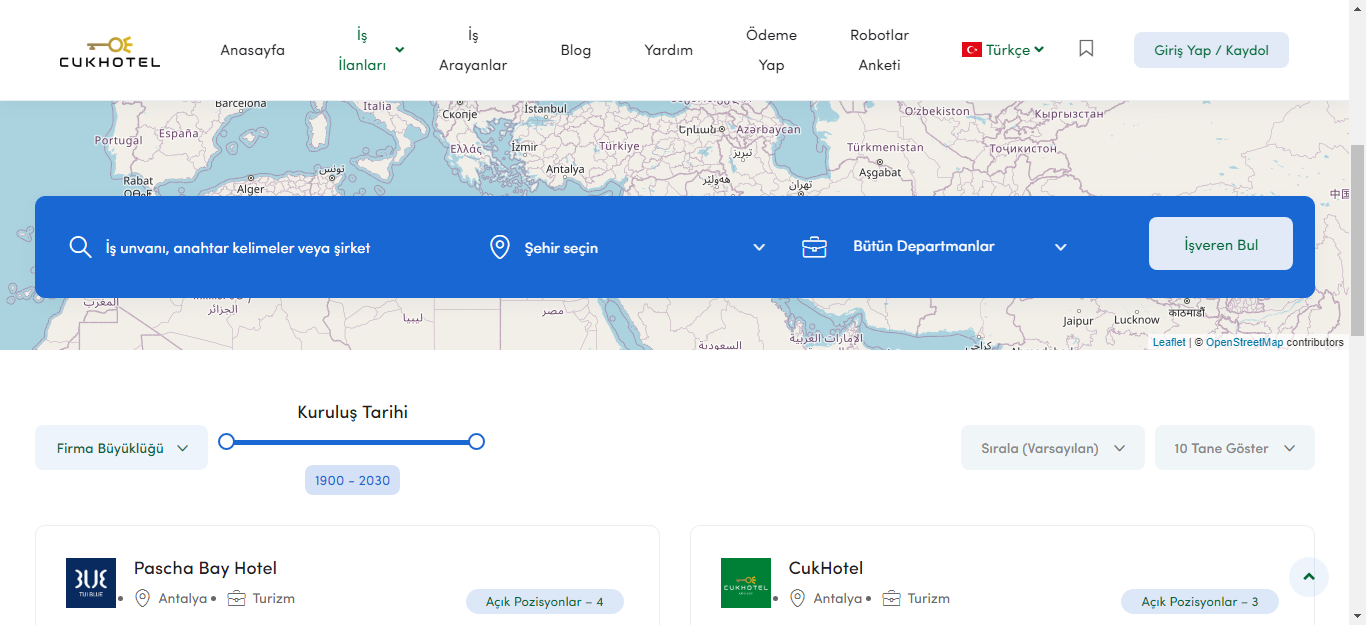Open the bookmark icon in the navbar
Image resolution: width=1366 pixels, height=625 pixels.
(1086, 48)
